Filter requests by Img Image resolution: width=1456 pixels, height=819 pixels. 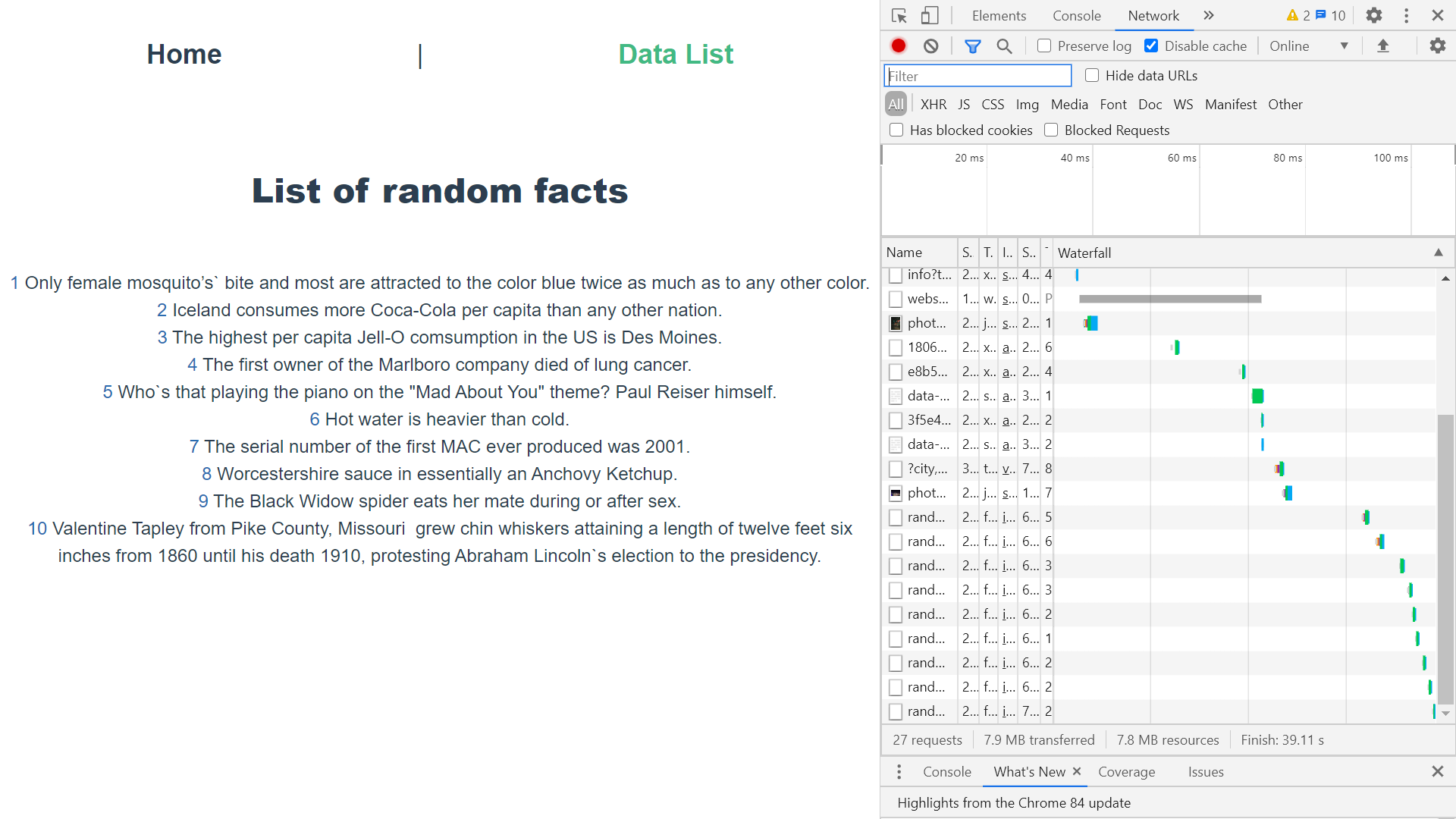pyautogui.click(x=1028, y=105)
